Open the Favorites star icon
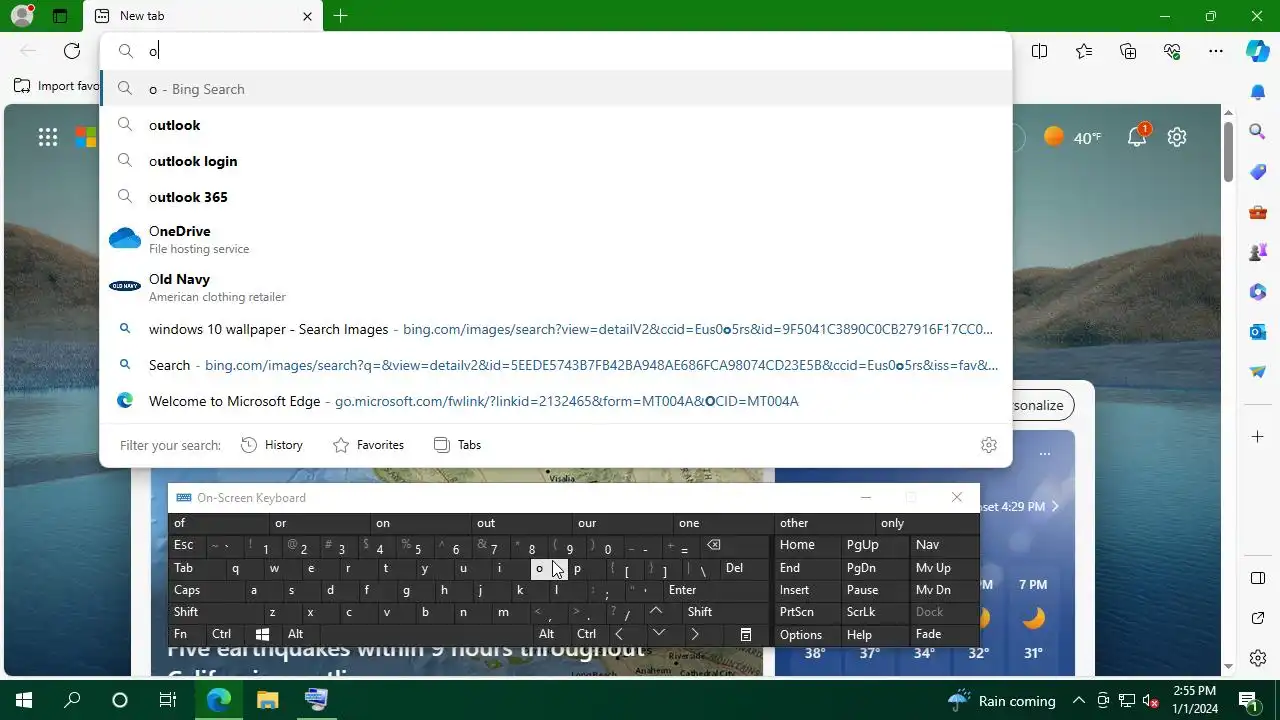 point(1084,51)
